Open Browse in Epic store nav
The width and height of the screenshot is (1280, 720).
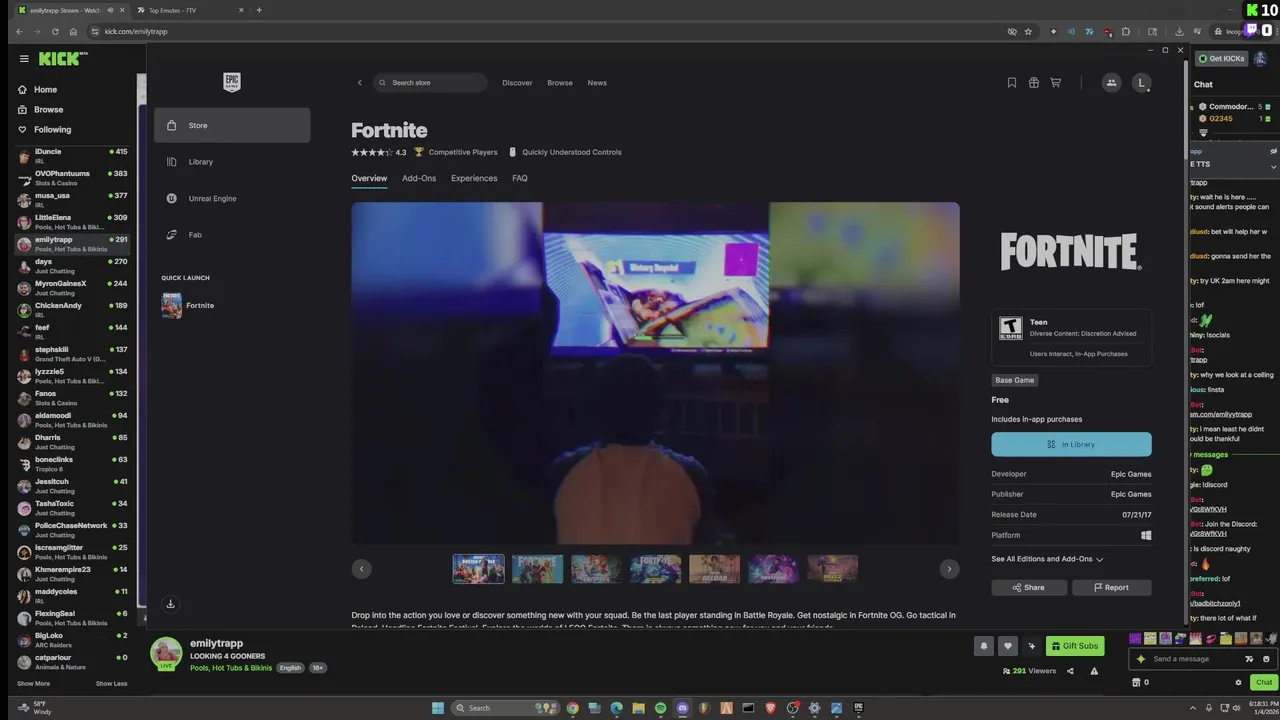pyautogui.click(x=560, y=83)
